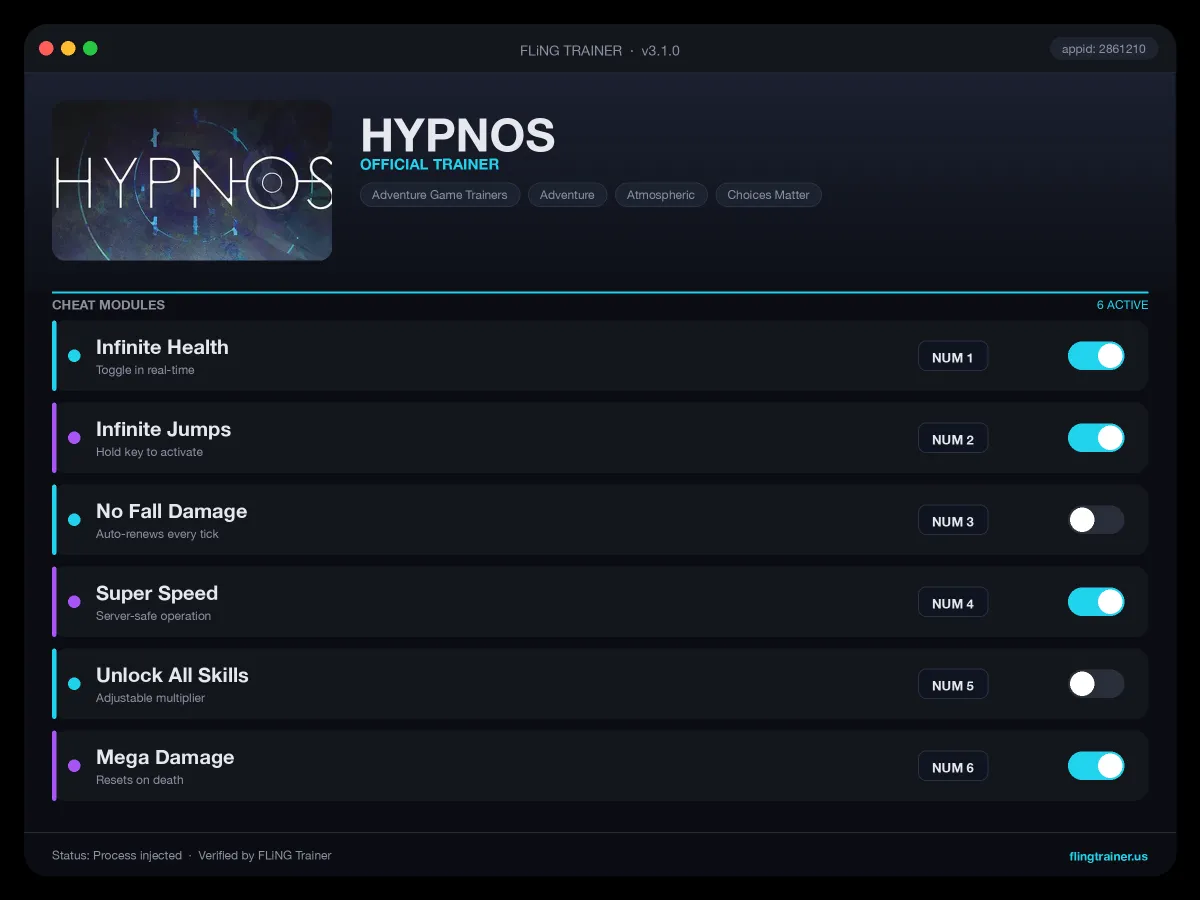Screen dimensions: 1200x900
Task: Select the Infinite Health module name
Action: tap(162, 347)
